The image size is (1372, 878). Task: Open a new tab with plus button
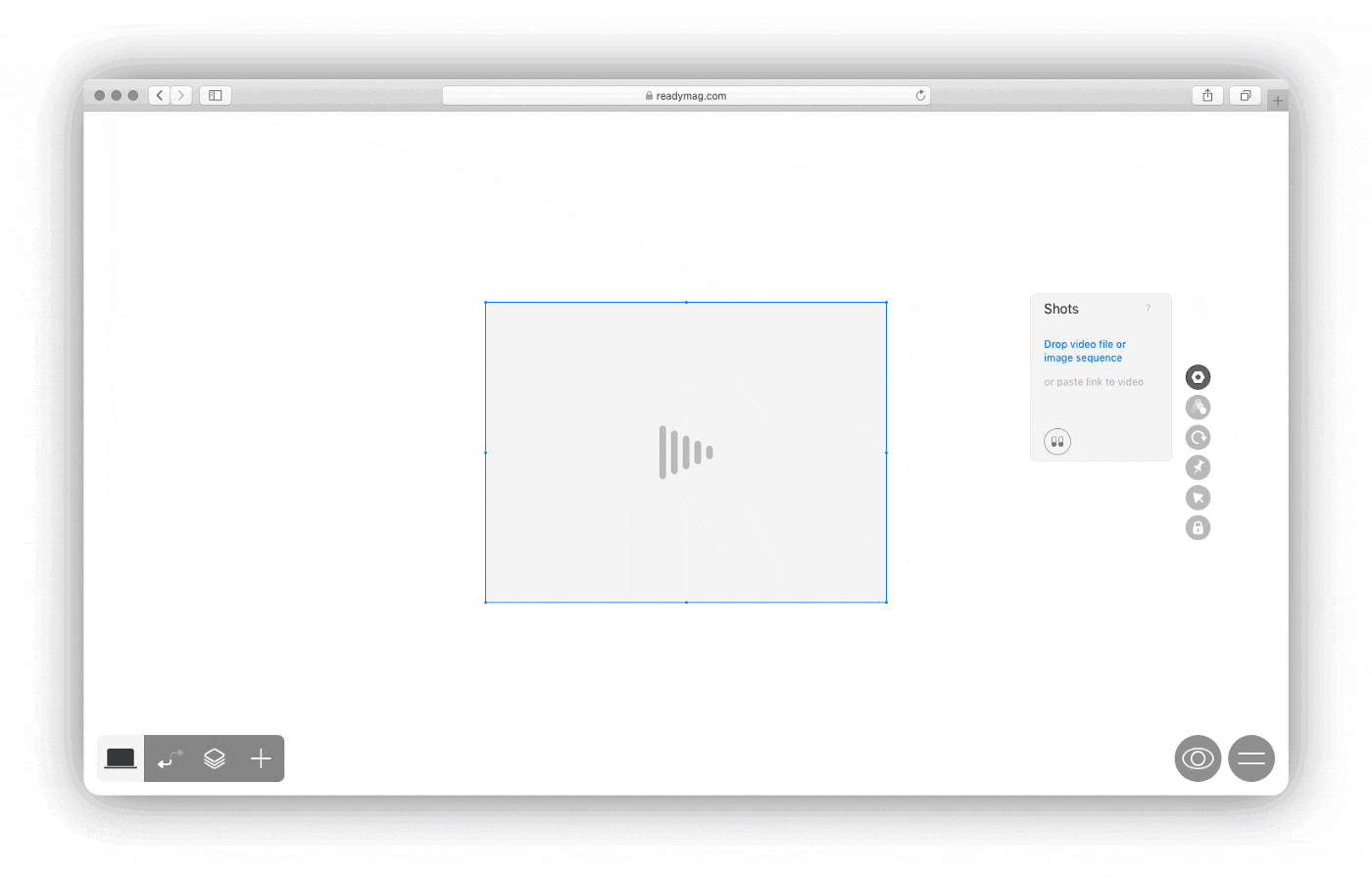point(1278,100)
